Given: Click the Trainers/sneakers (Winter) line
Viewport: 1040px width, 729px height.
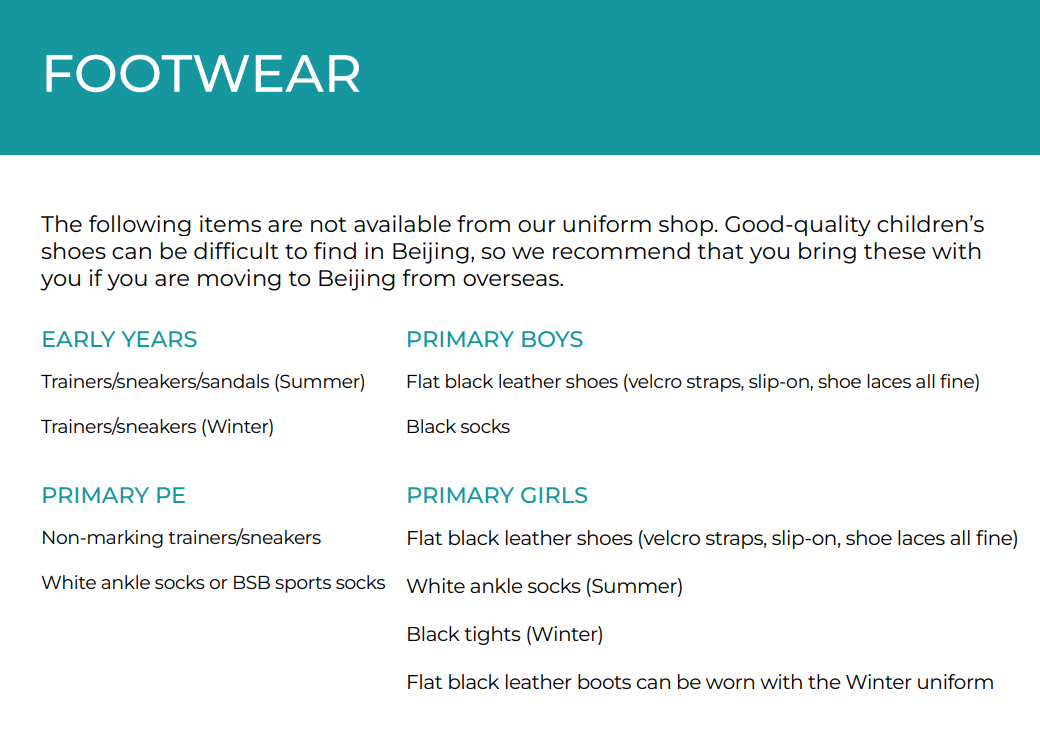Looking at the screenshot, I should pos(157,427).
